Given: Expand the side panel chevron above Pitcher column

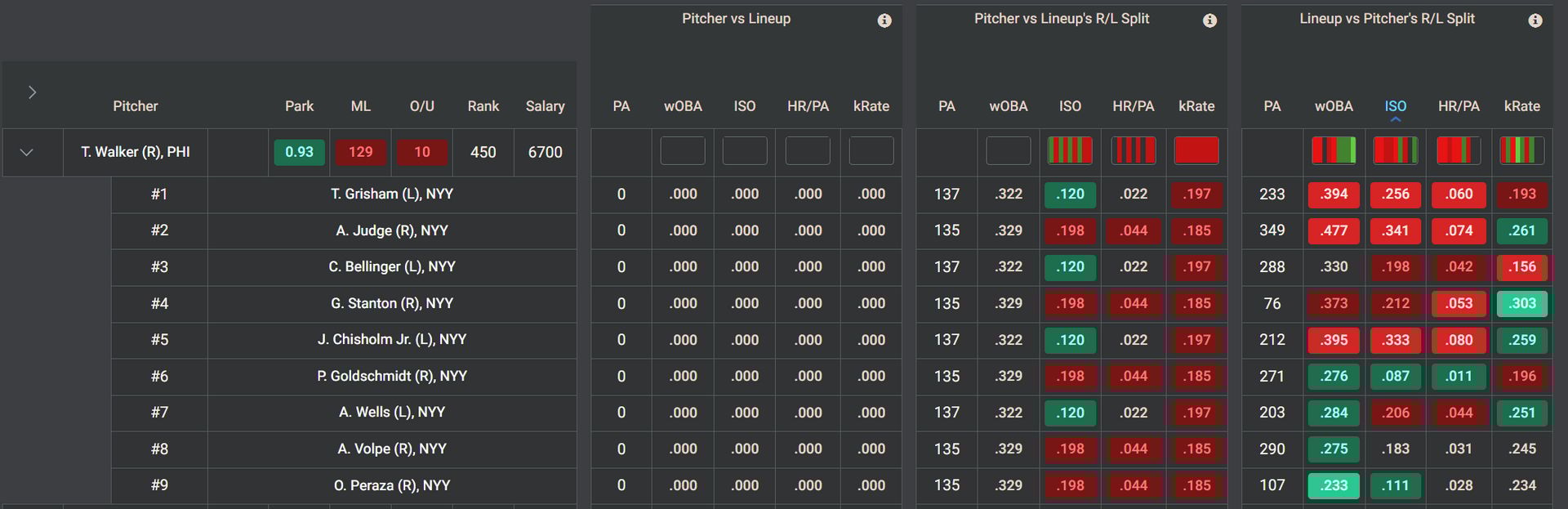Looking at the screenshot, I should tap(32, 92).
